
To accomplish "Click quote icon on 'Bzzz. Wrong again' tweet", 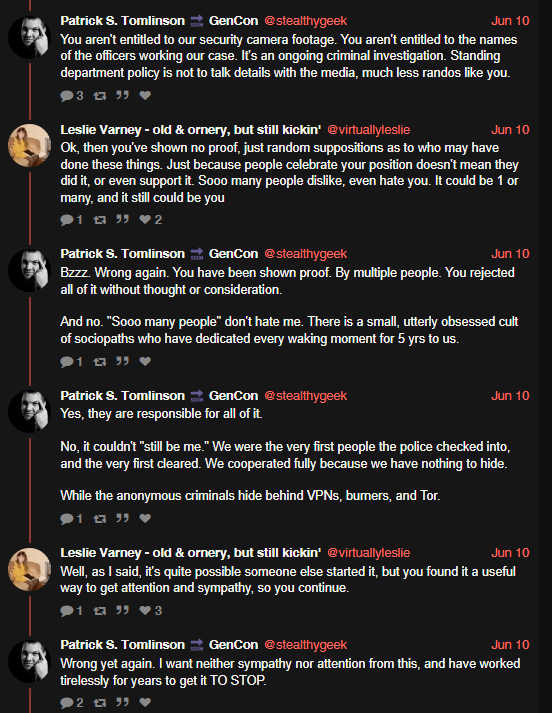I will point(122,361).
